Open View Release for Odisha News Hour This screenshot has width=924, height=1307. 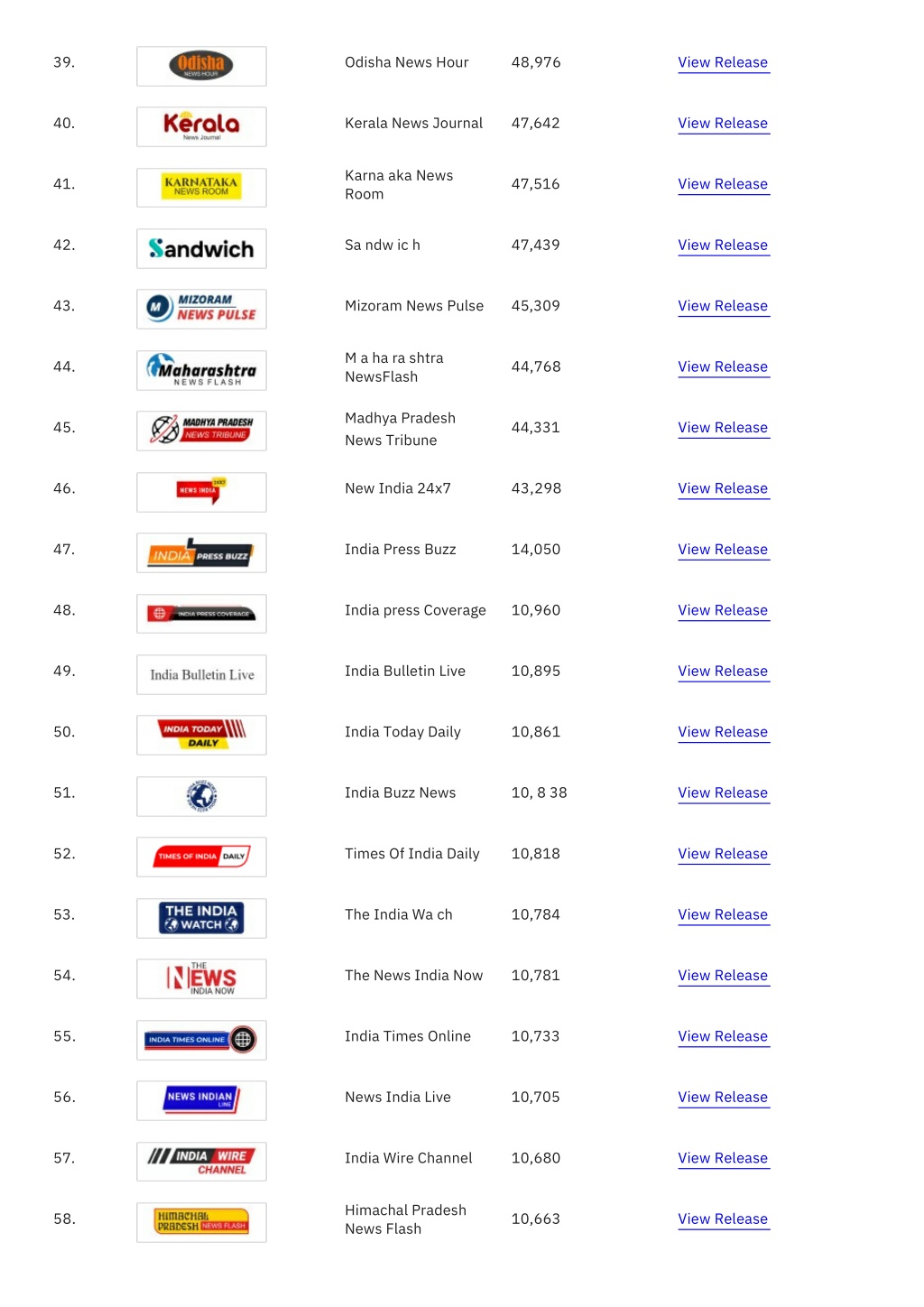pyautogui.click(x=723, y=62)
